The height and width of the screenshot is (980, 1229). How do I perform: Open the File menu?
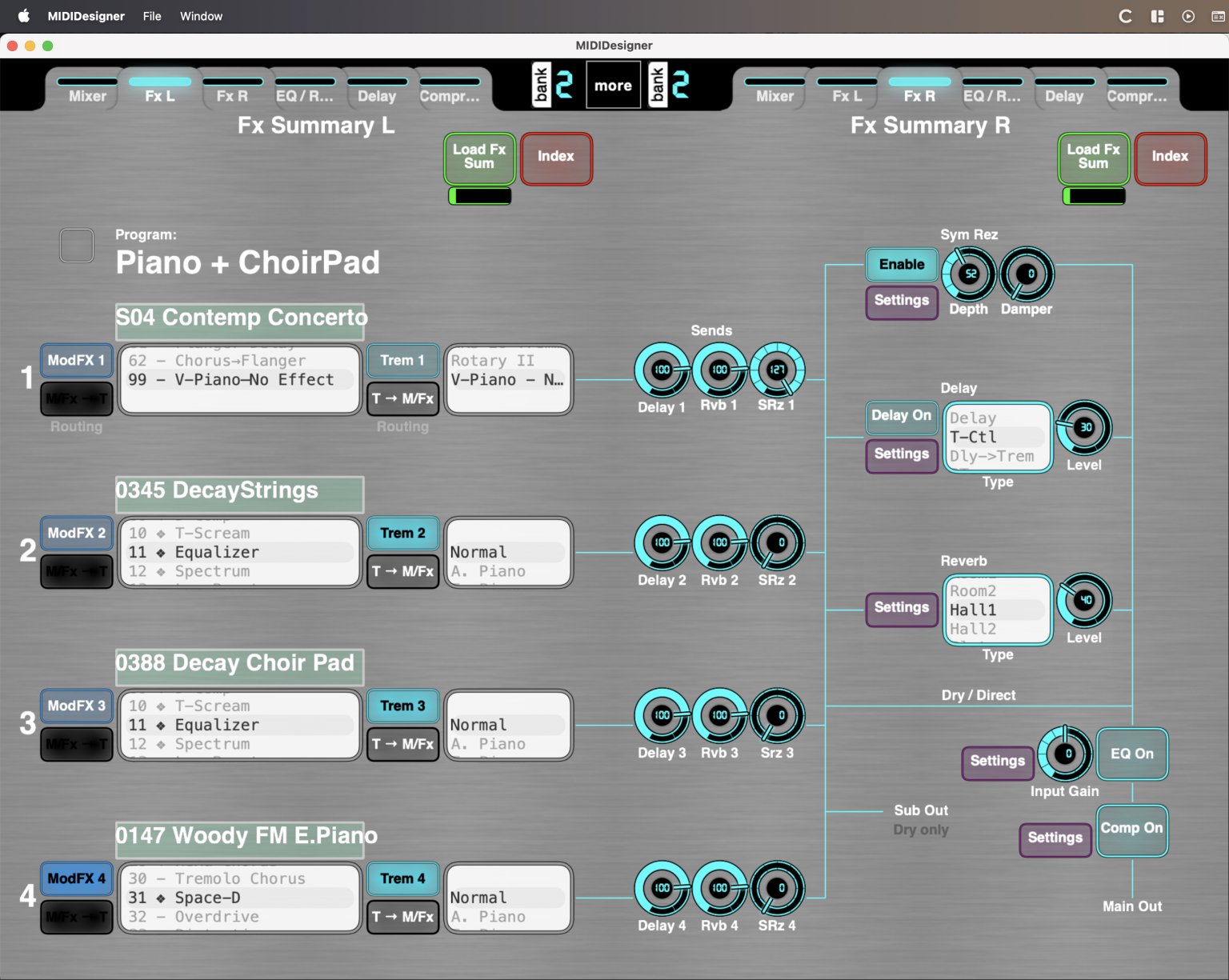(152, 16)
